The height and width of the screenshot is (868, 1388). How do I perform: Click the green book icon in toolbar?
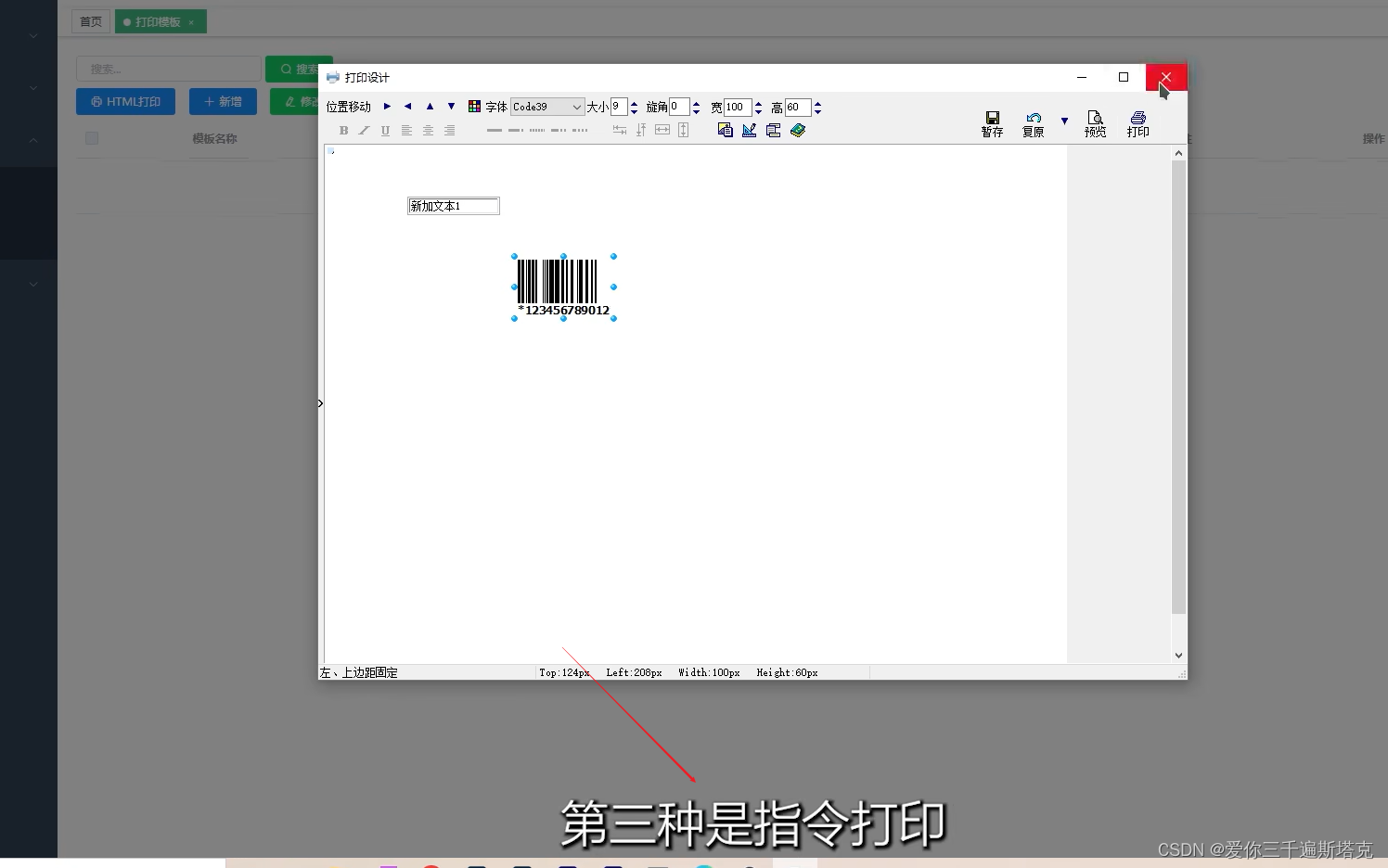click(798, 130)
